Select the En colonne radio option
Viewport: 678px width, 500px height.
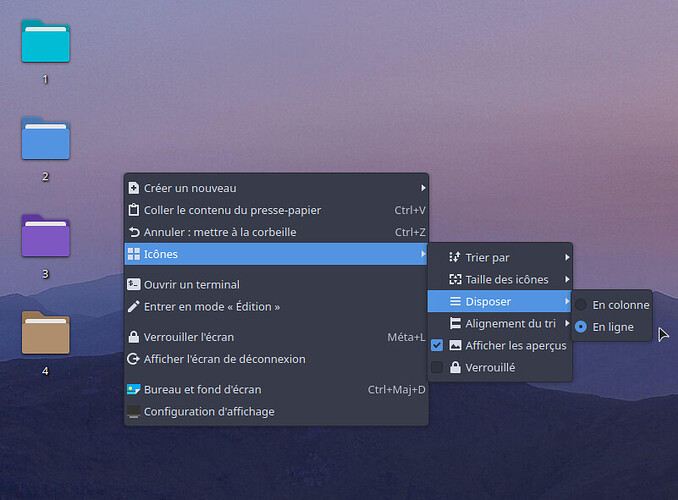pyautogui.click(x=581, y=305)
